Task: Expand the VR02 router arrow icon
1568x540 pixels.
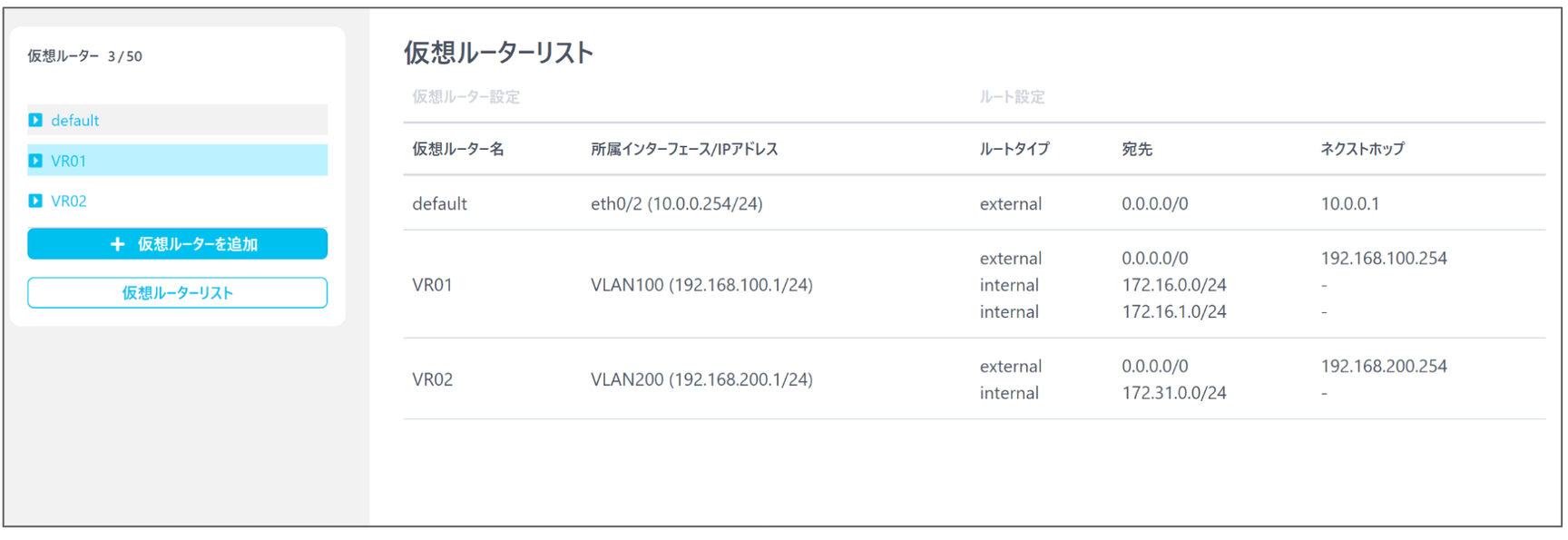Action: tap(35, 201)
